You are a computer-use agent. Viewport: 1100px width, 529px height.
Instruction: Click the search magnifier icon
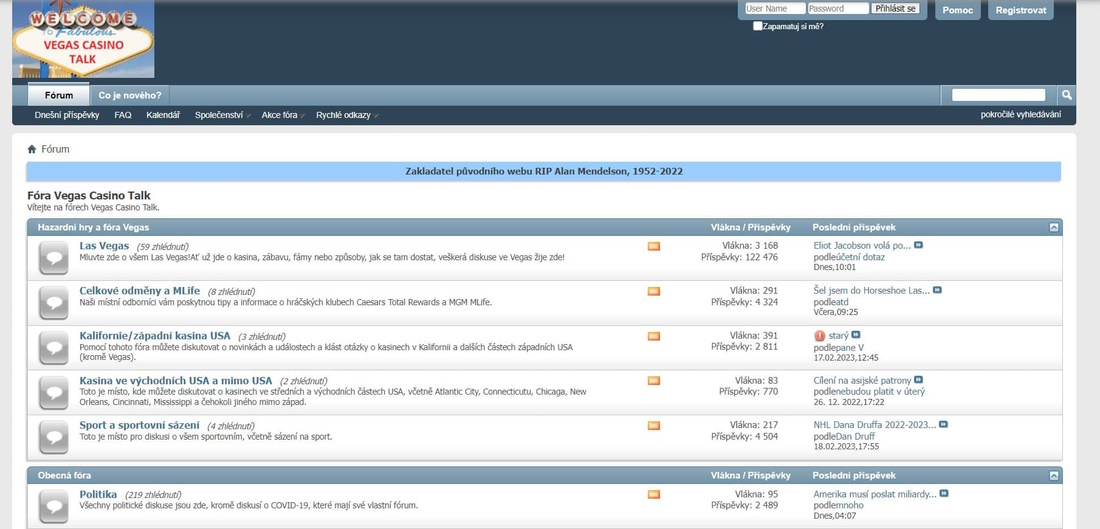(x=1066, y=95)
